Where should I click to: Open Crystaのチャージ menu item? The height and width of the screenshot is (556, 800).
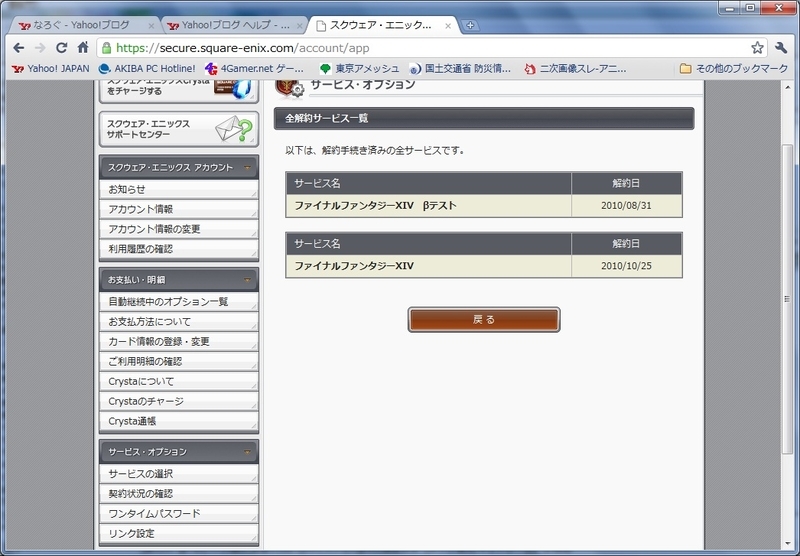point(179,401)
